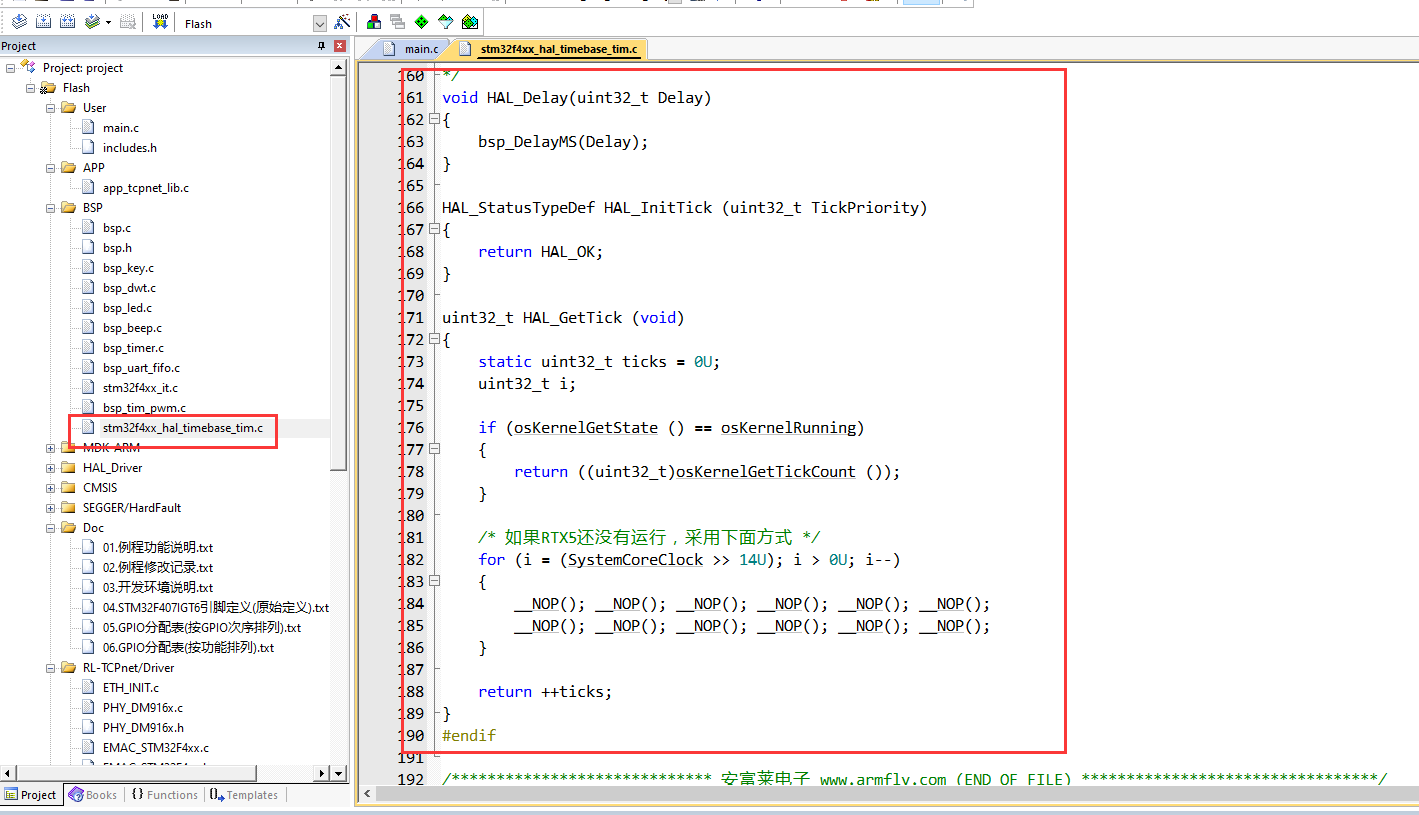
Task: Select PHY_DM916x.c in the project tree
Action: point(142,708)
